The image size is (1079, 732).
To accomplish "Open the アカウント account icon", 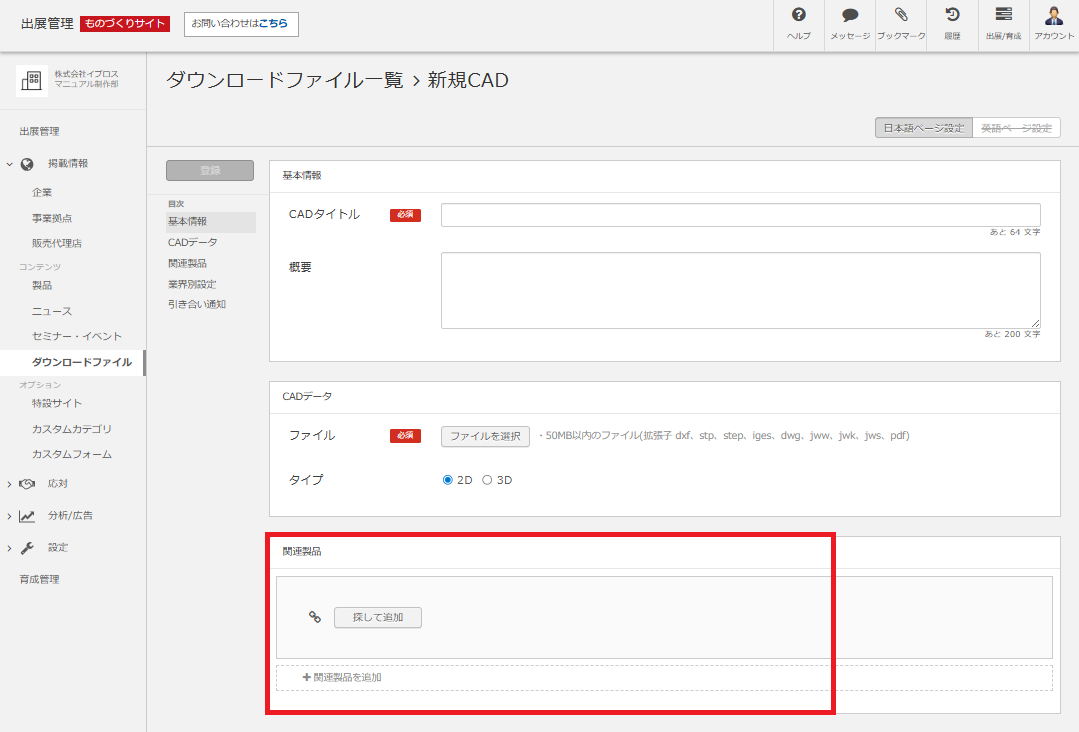I will (x=1053, y=25).
